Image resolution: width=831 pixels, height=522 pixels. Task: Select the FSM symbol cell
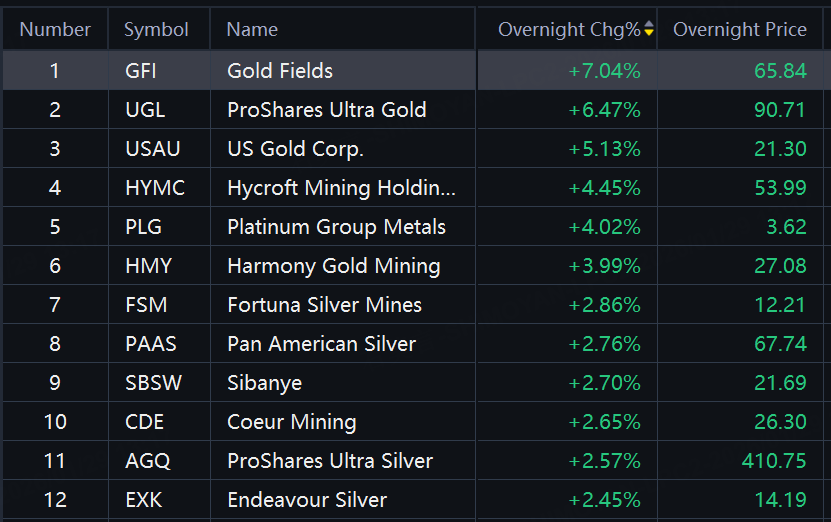pos(146,305)
